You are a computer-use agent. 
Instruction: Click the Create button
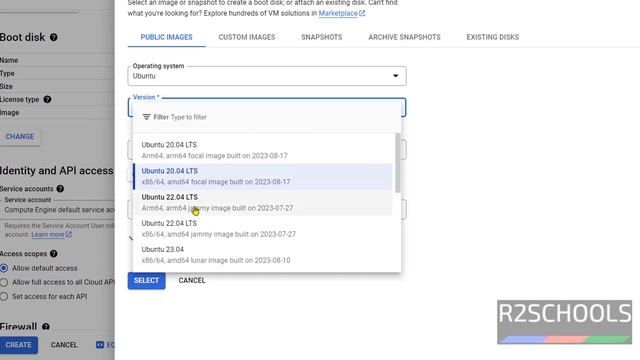click(18, 345)
